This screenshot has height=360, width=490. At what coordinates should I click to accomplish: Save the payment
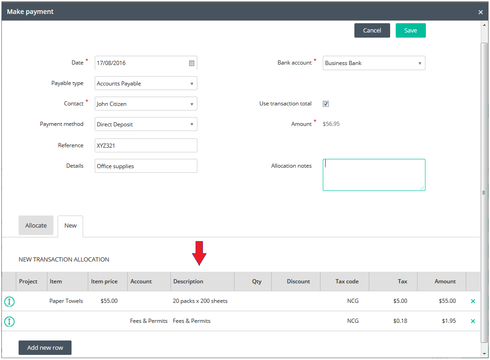411,30
